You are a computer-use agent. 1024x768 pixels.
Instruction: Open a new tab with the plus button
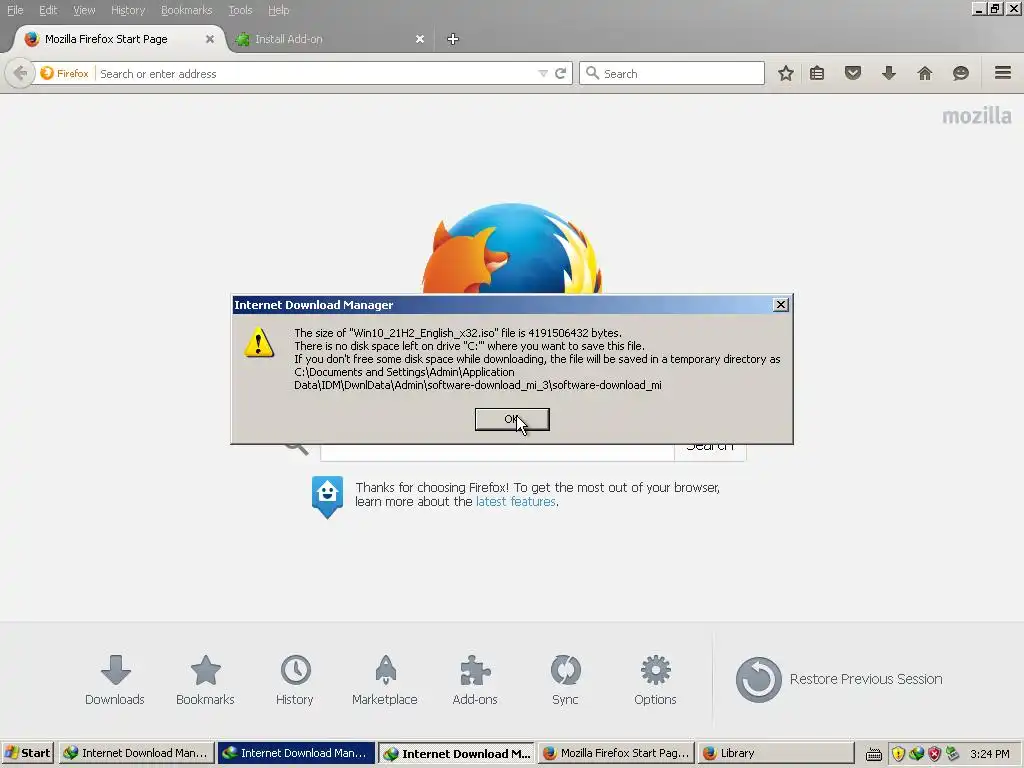tap(453, 39)
